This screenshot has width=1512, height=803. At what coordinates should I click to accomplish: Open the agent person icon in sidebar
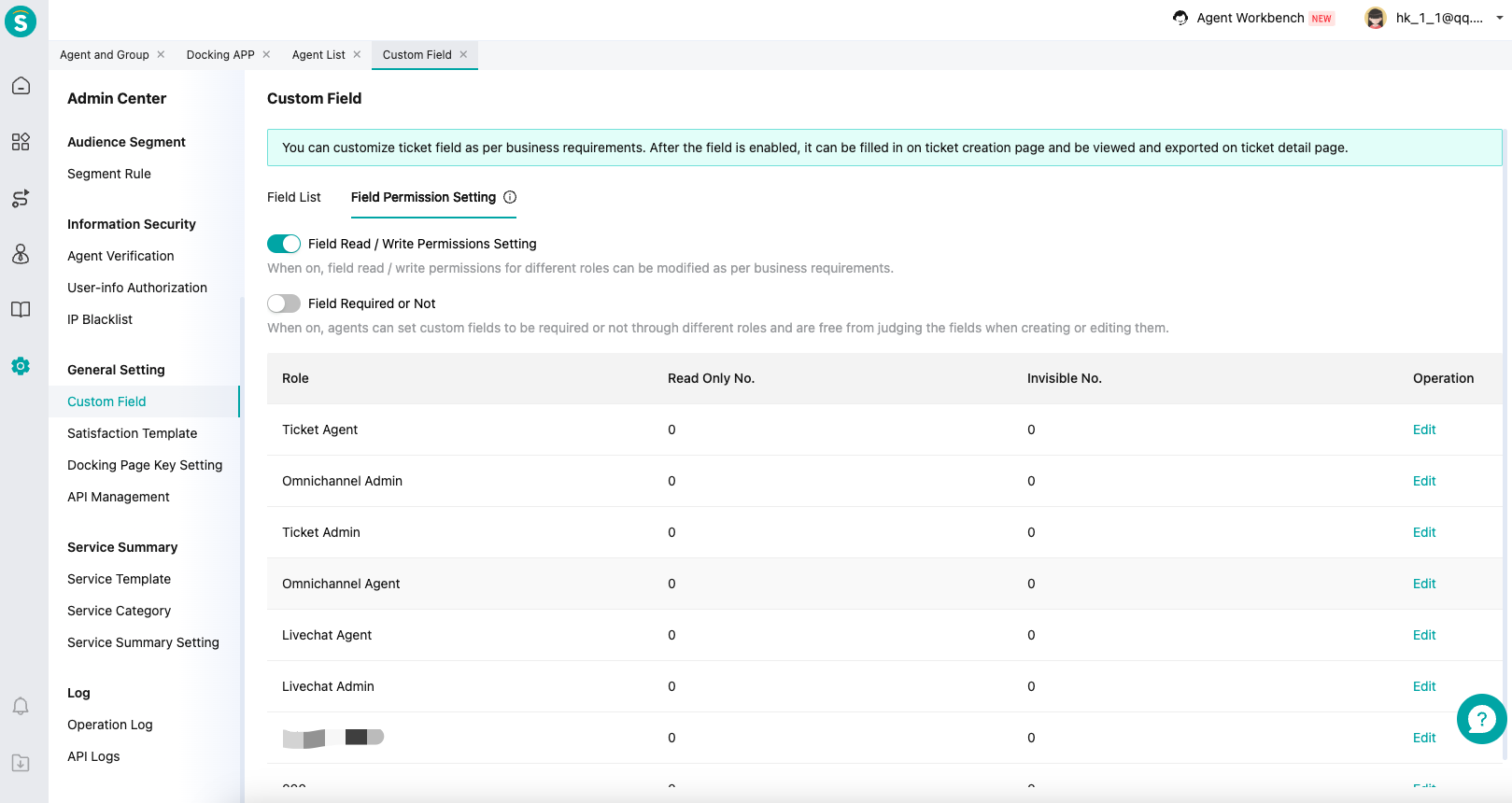(21, 254)
